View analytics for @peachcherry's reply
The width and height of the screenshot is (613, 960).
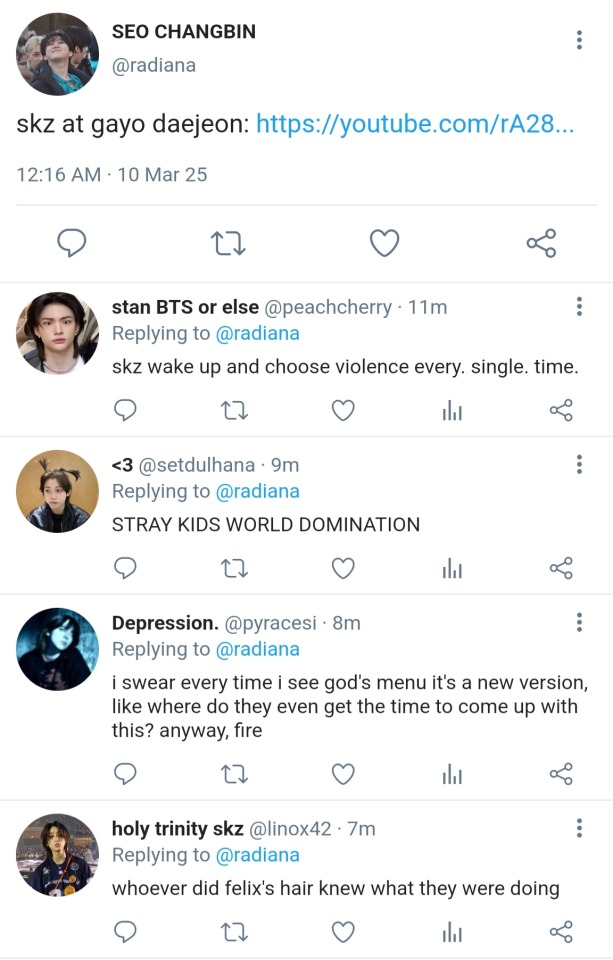pyautogui.click(x=452, y=410)
